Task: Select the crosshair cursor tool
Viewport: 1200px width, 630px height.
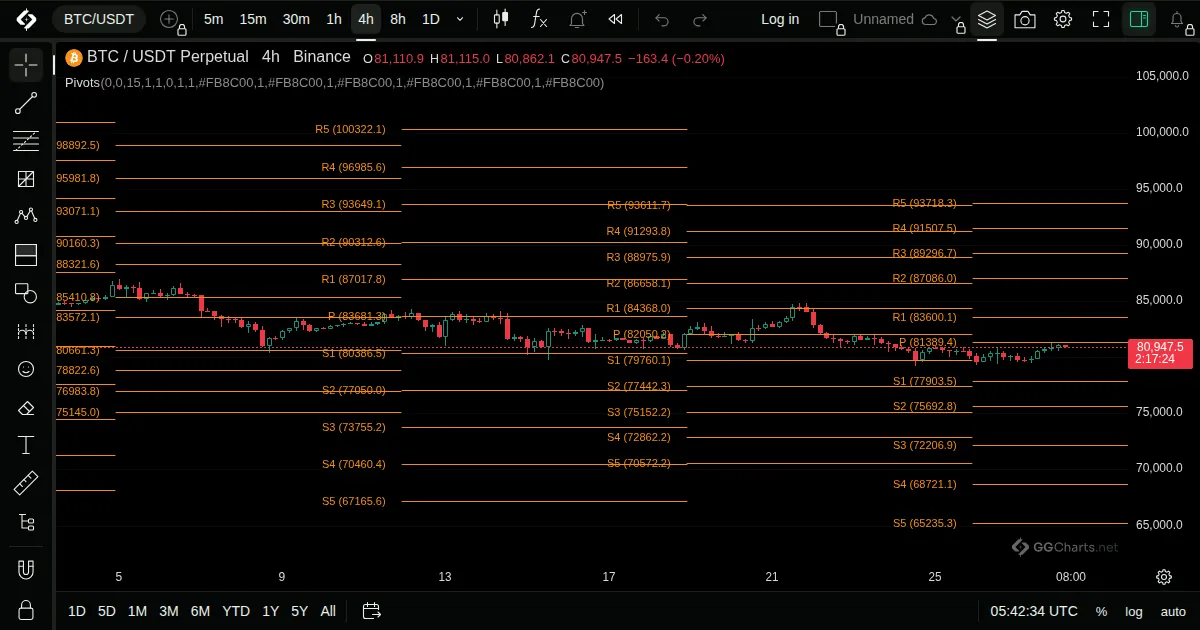Action: tap(26, 65)
